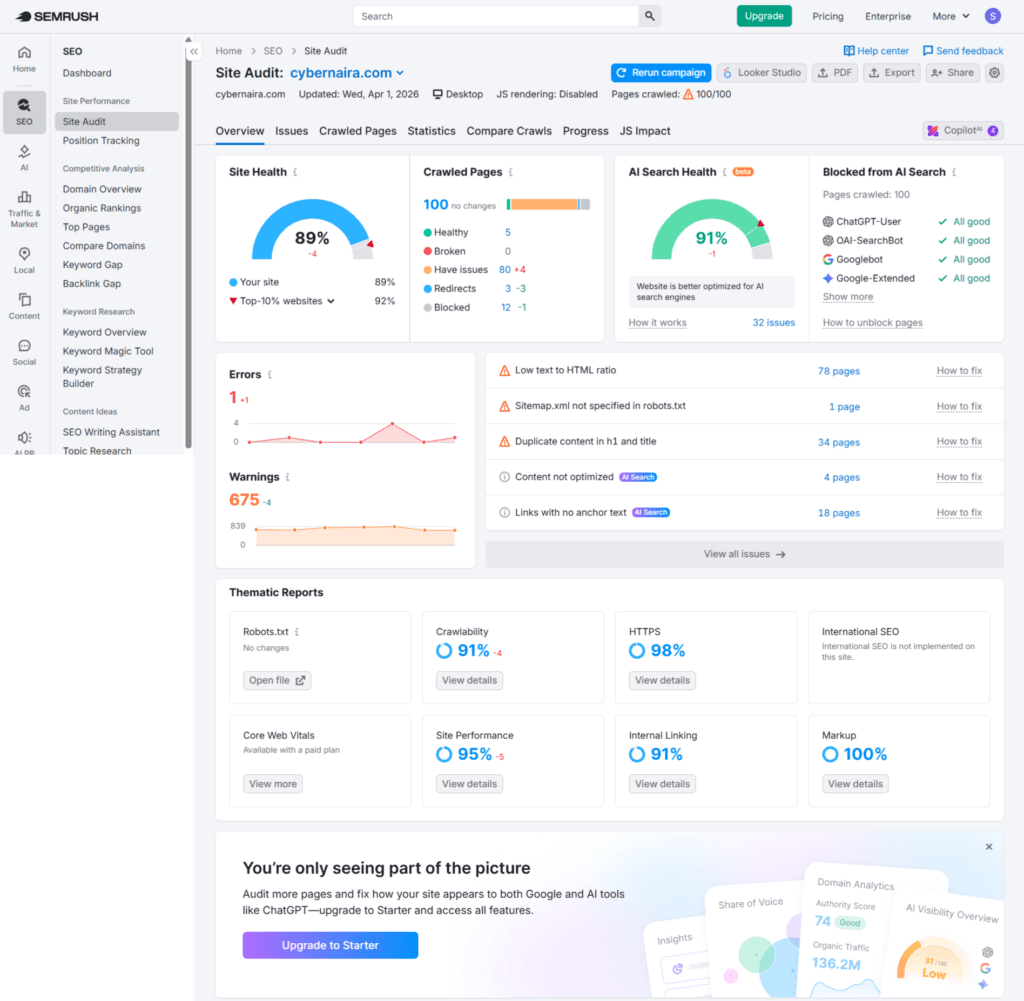
Task: Click the Rerun campaign button
Action: (x=660, y=72)
